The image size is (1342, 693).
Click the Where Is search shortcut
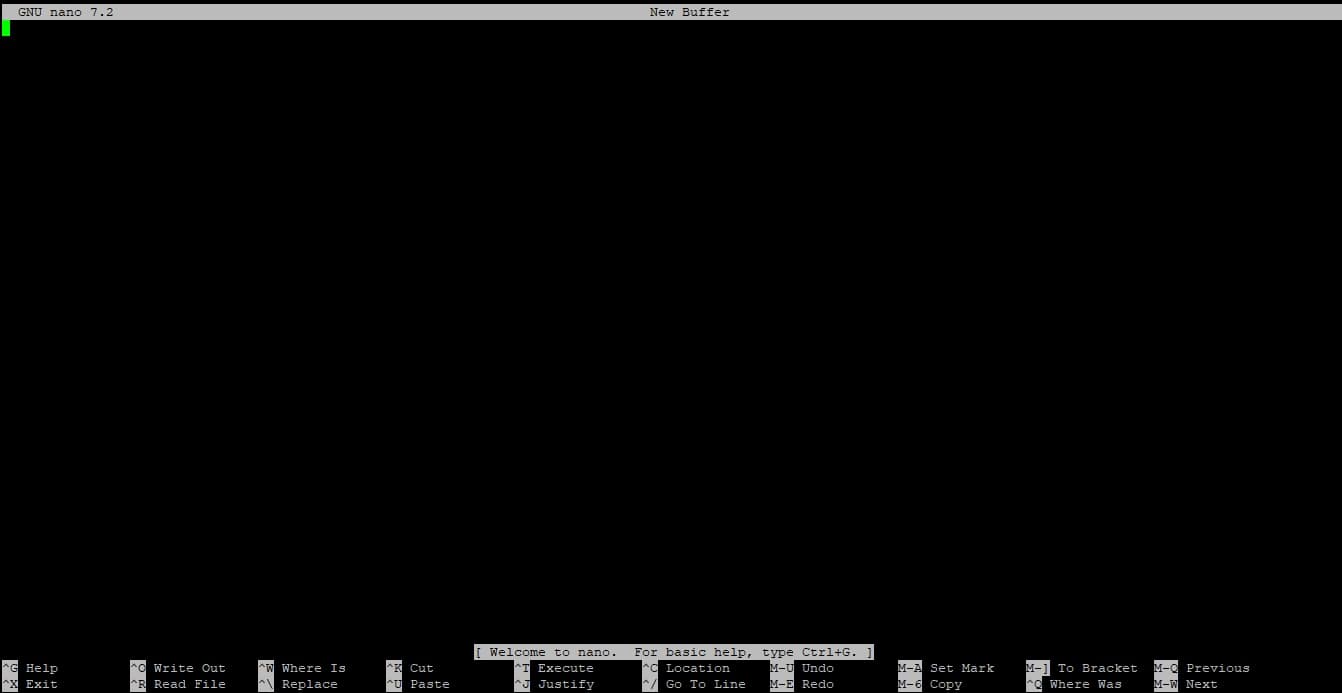(x=303, y=668)
